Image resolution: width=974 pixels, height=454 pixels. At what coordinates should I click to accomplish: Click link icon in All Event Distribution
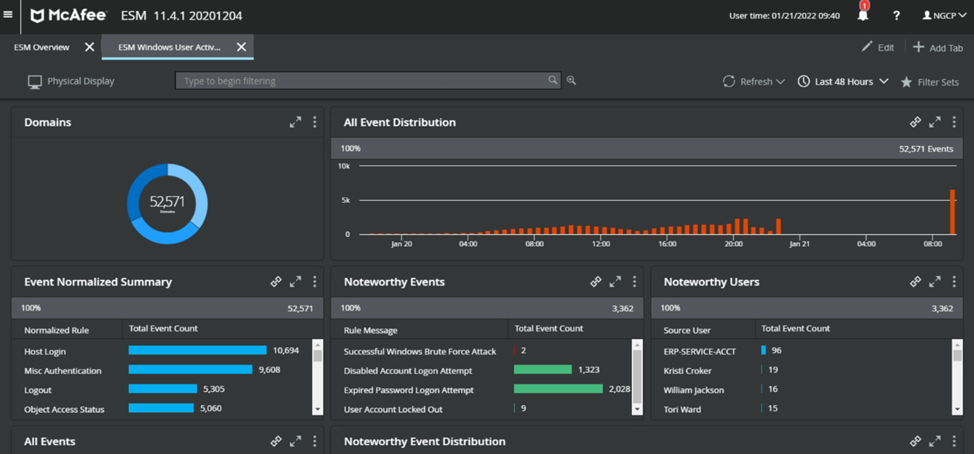tap(915, 122)
